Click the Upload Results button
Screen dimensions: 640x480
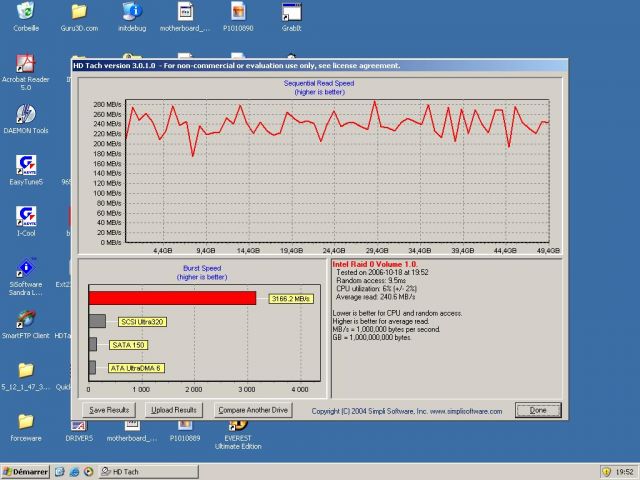click(174, 410)
